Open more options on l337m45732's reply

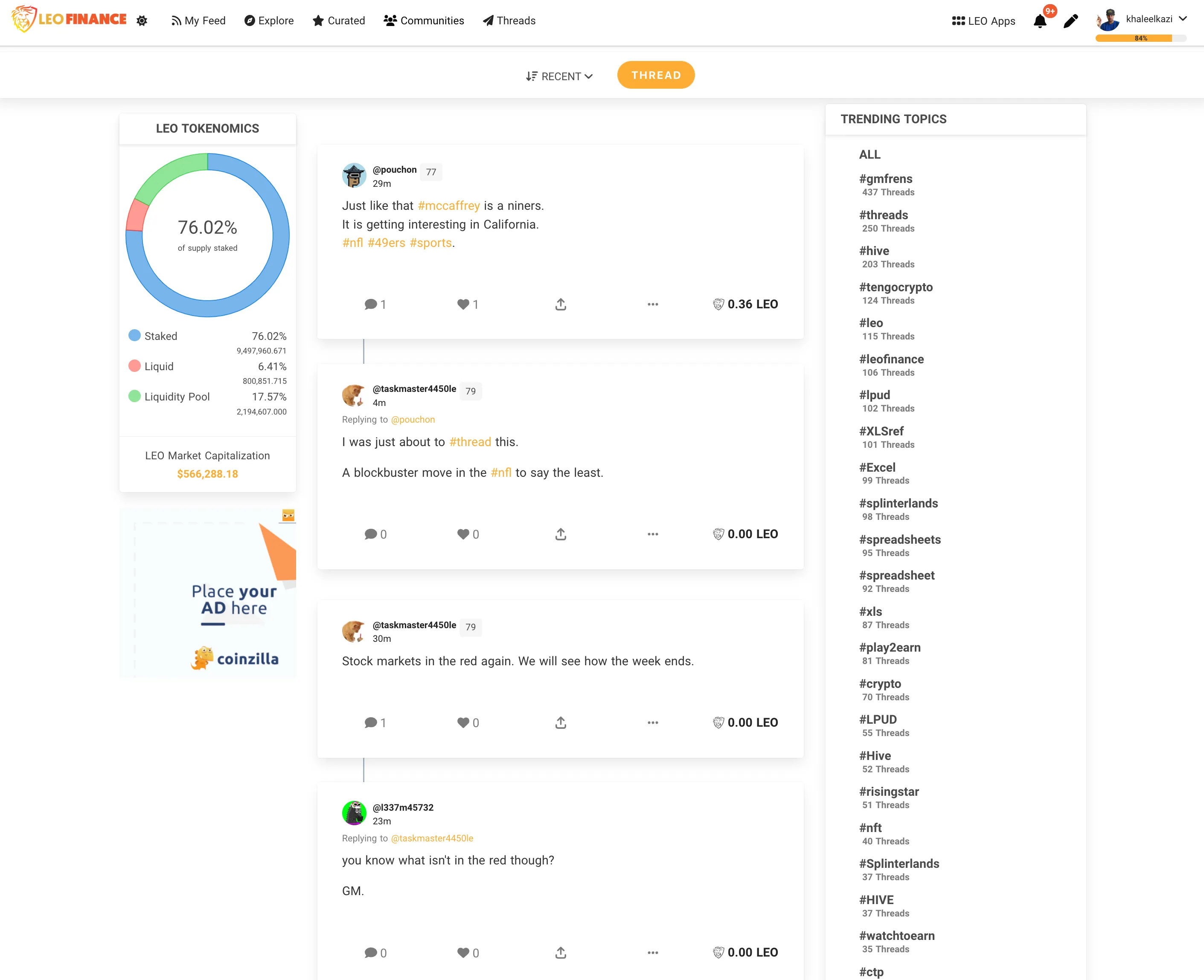pyautogui.click(x=653, y=953)
